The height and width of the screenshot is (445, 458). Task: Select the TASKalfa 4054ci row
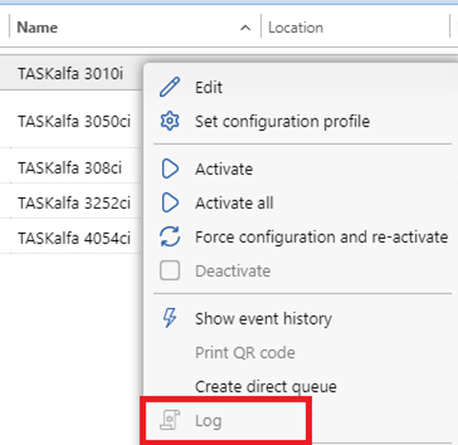(x=71, y=238)
